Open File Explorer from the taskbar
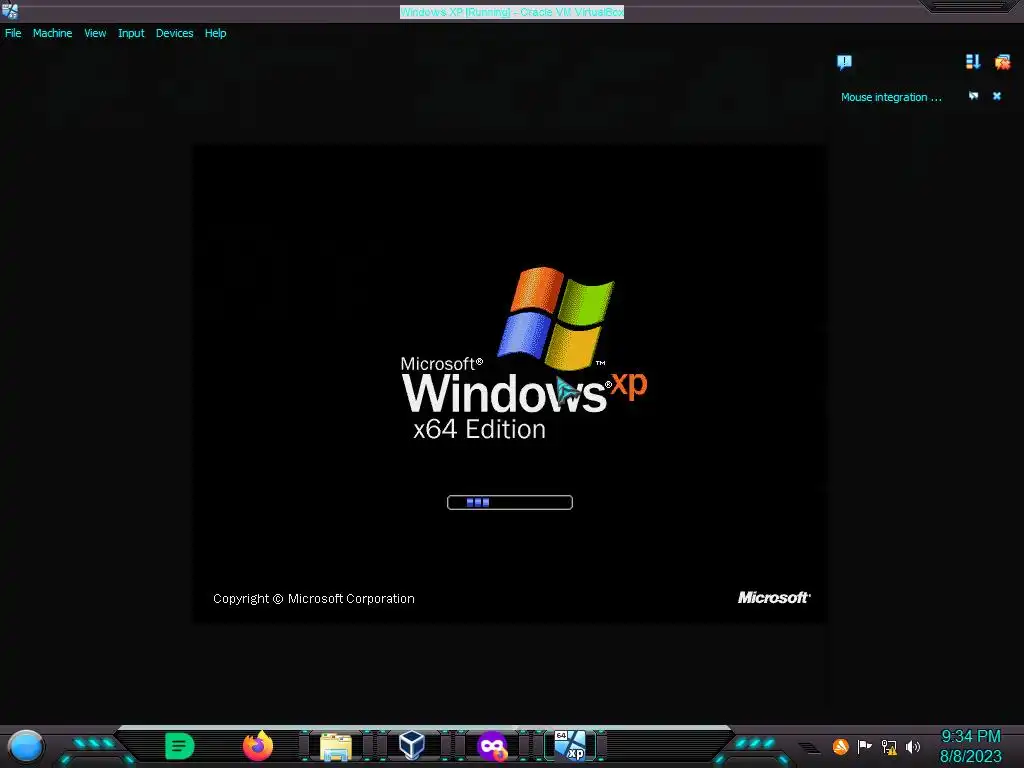The image size is (1024, 768). [336, 746]
